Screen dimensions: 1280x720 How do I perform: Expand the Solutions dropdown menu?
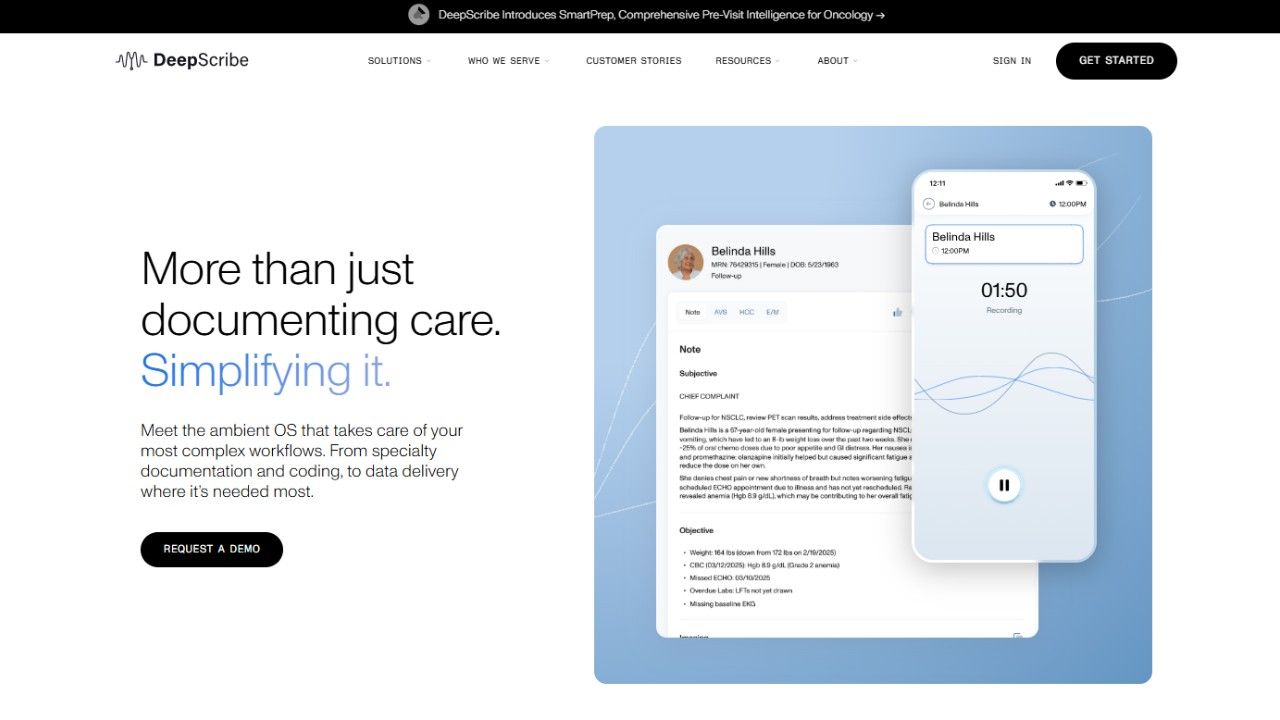tap(399, 61)
